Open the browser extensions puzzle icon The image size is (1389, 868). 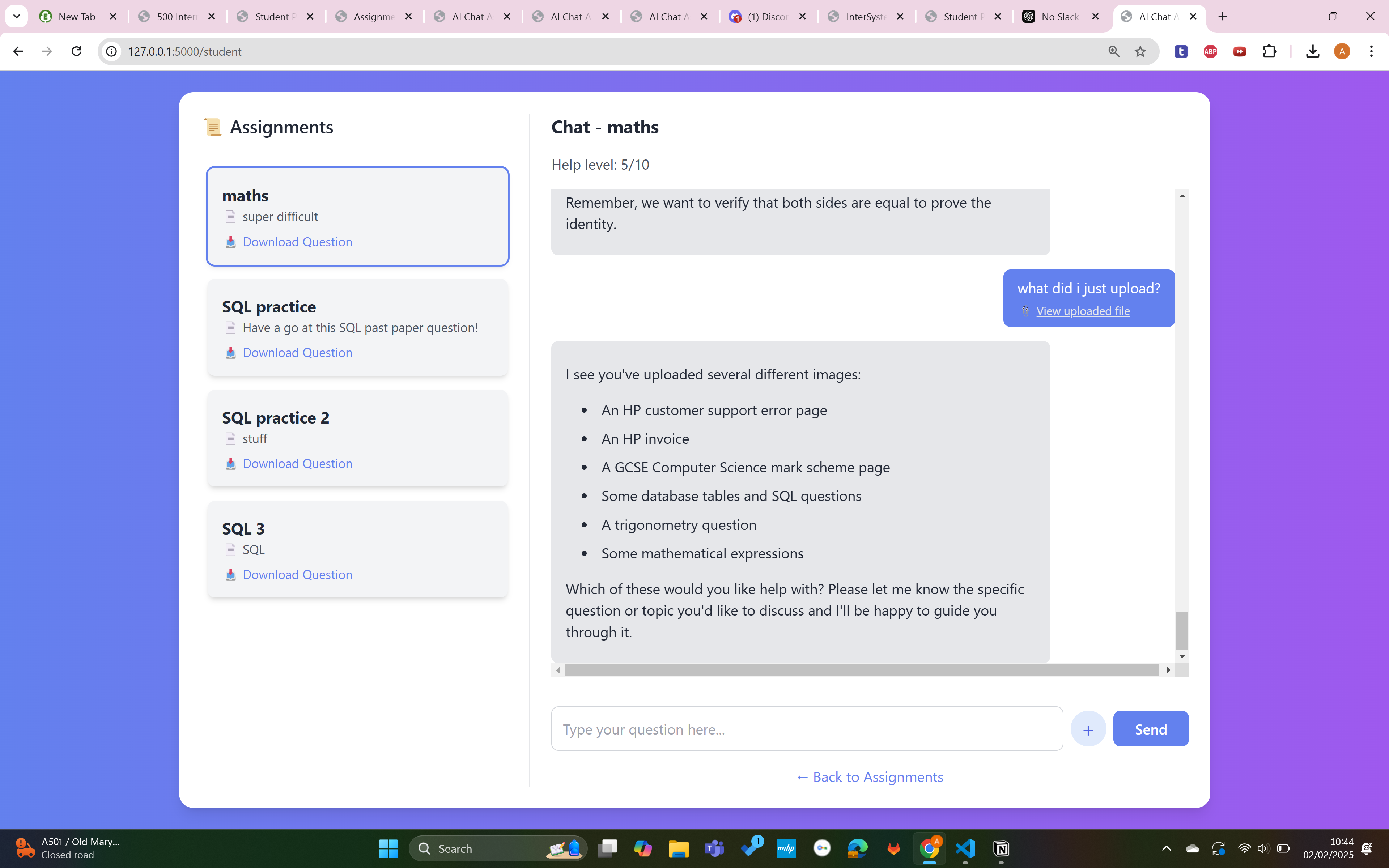[x=1269, y=51]
